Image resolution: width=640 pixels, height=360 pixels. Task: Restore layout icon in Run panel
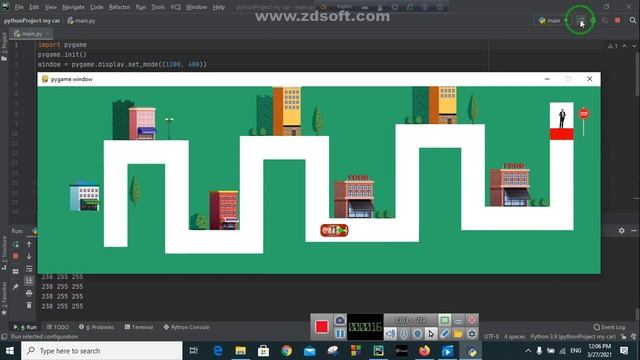[x=16, y=271]
